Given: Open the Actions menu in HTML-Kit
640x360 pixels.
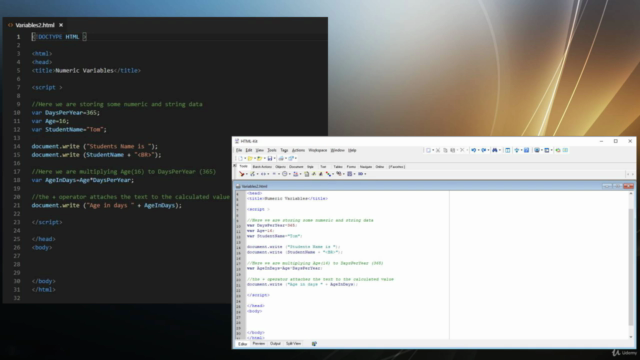Looking at the screenshot, I should click(298, 150).
